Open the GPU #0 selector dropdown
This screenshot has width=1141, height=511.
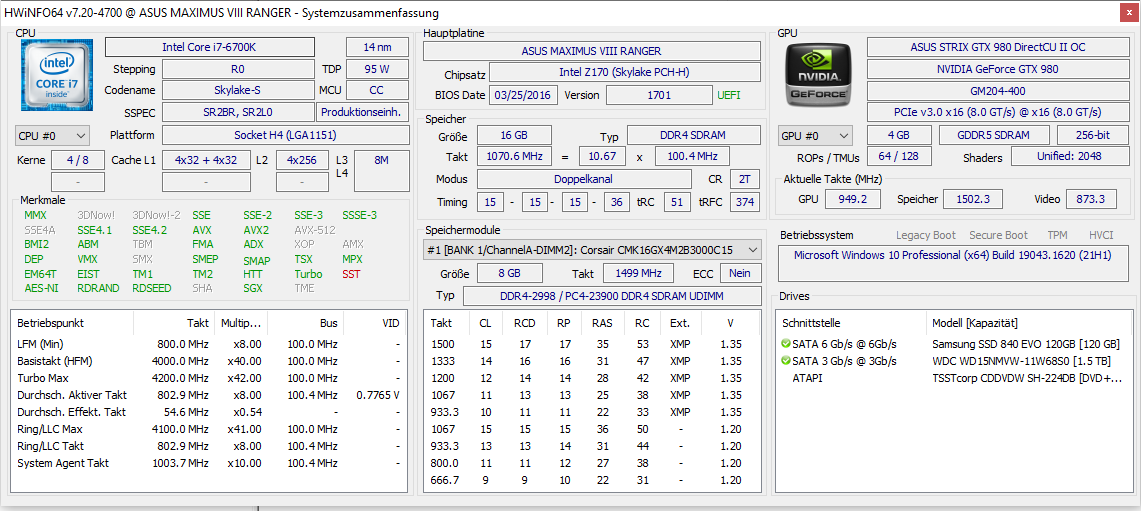[x=815, y=135]
